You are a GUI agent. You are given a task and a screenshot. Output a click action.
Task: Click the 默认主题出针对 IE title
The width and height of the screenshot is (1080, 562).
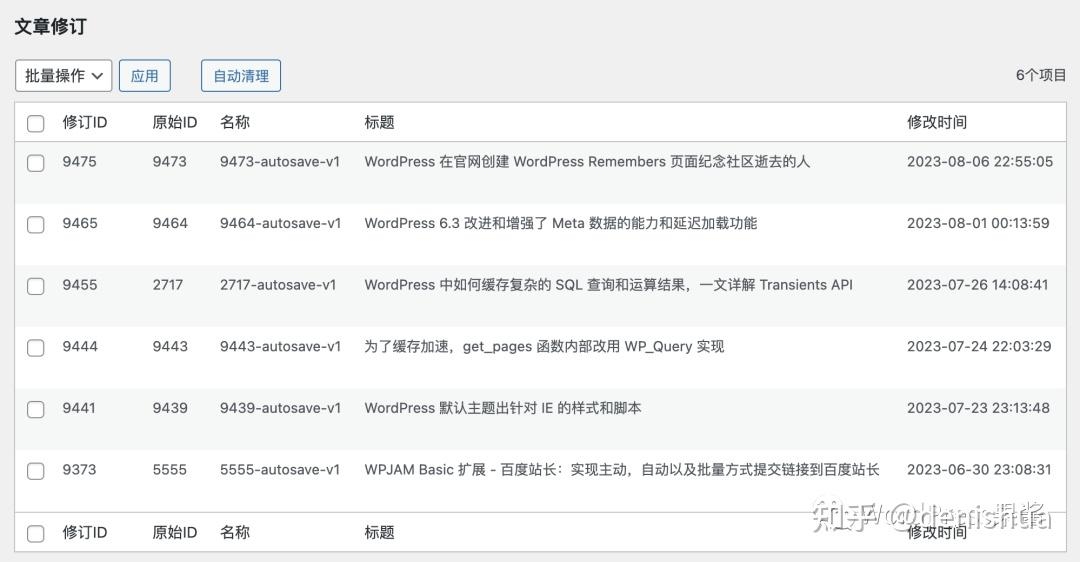pos(503,408)
